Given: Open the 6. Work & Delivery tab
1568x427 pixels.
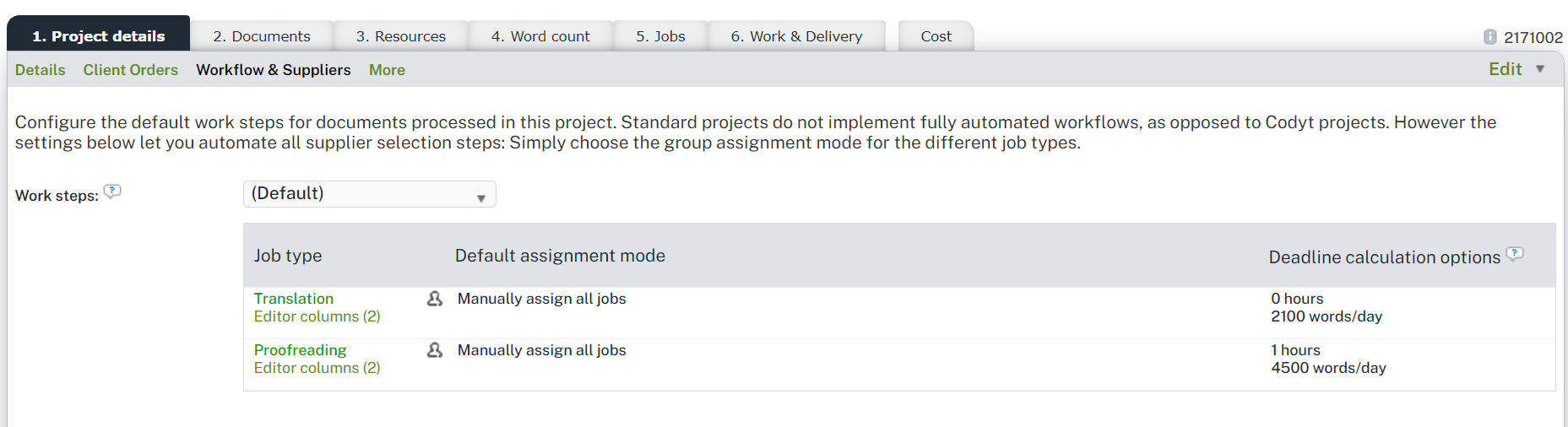Looking at the screenshot, I should tap(796, 36).
